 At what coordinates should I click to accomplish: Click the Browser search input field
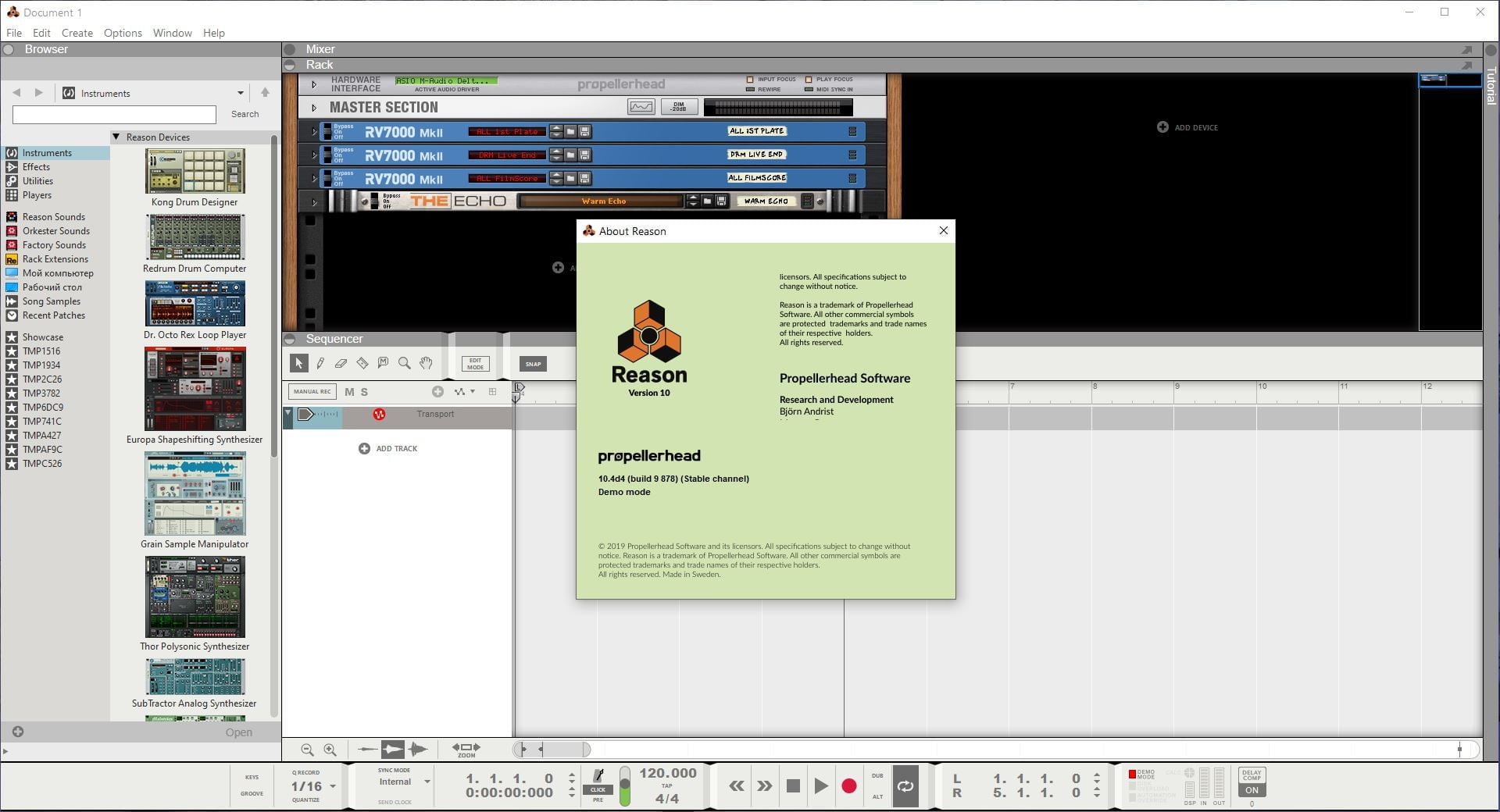coord(114,115)
